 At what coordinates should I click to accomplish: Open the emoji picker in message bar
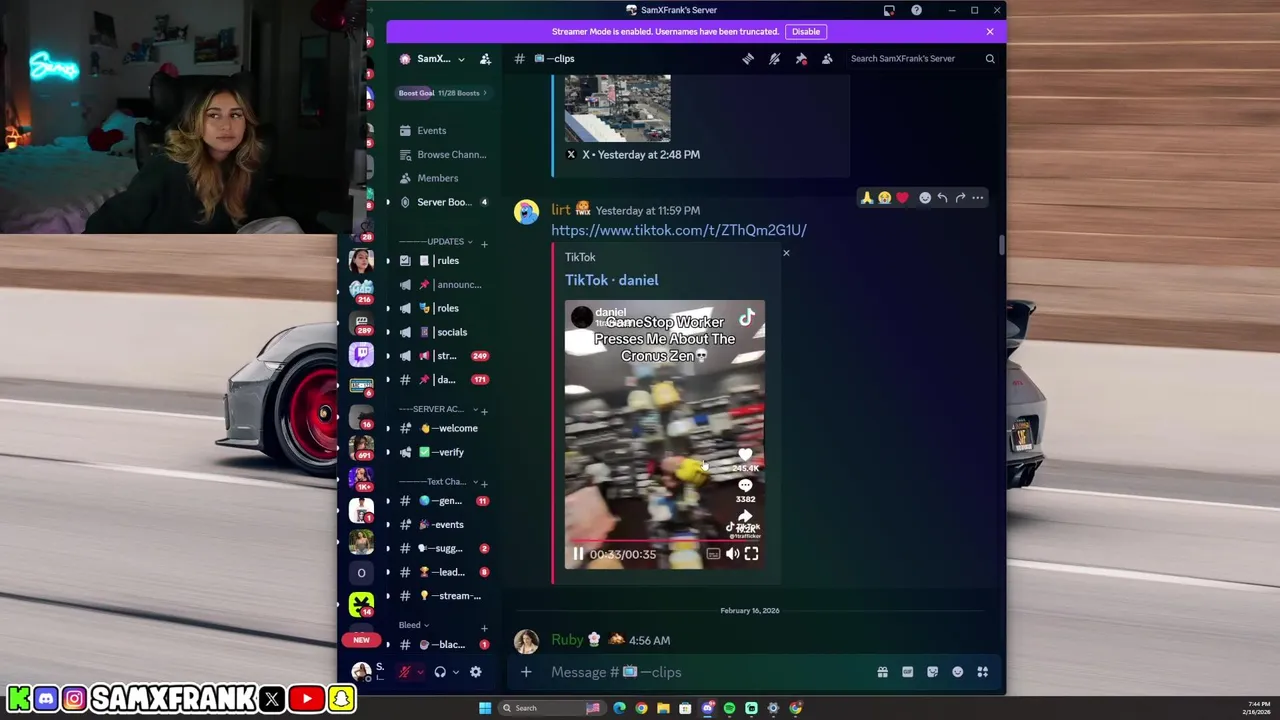(957, 672)
